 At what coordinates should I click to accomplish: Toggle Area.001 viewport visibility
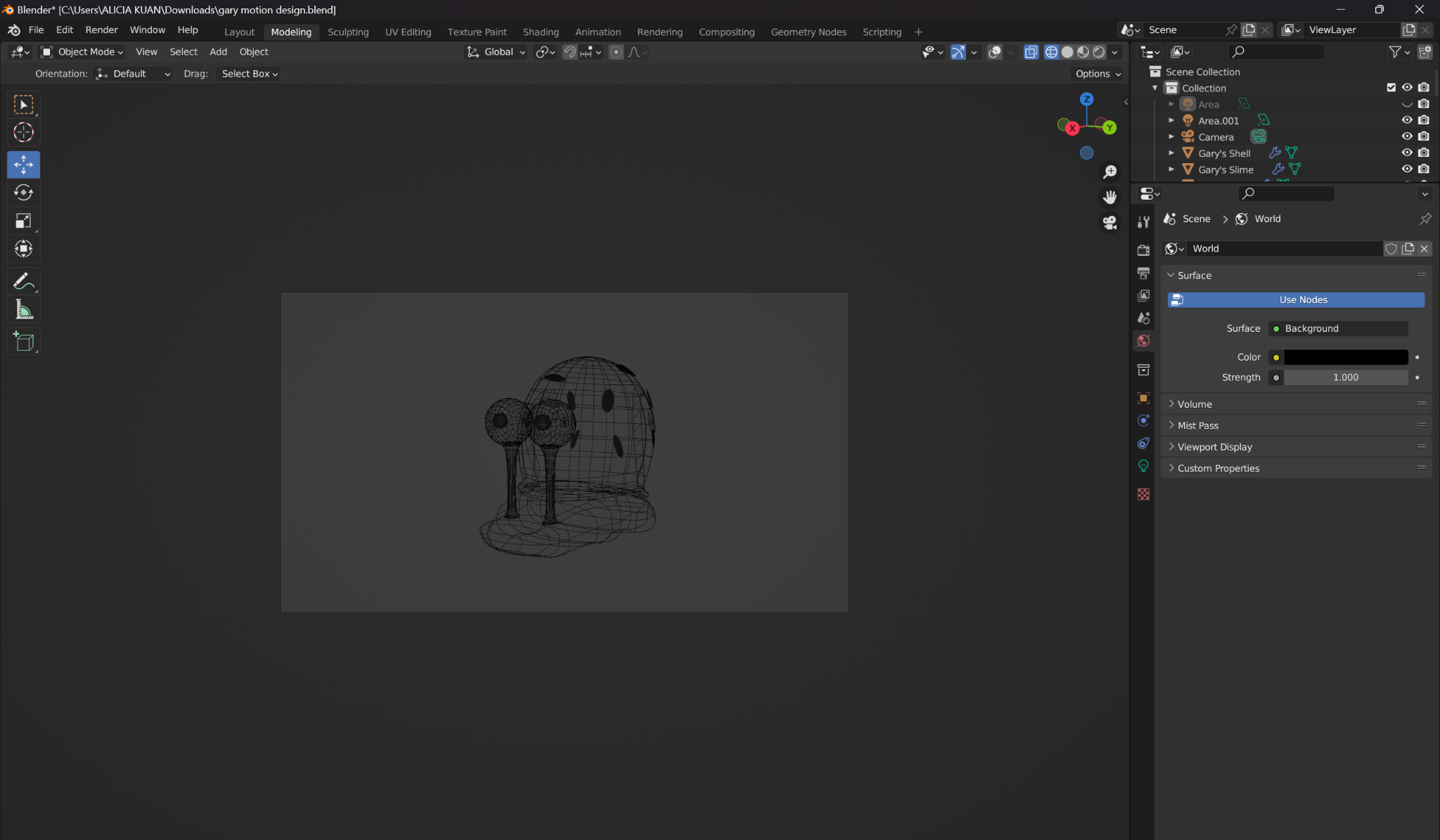[1407, 120]
